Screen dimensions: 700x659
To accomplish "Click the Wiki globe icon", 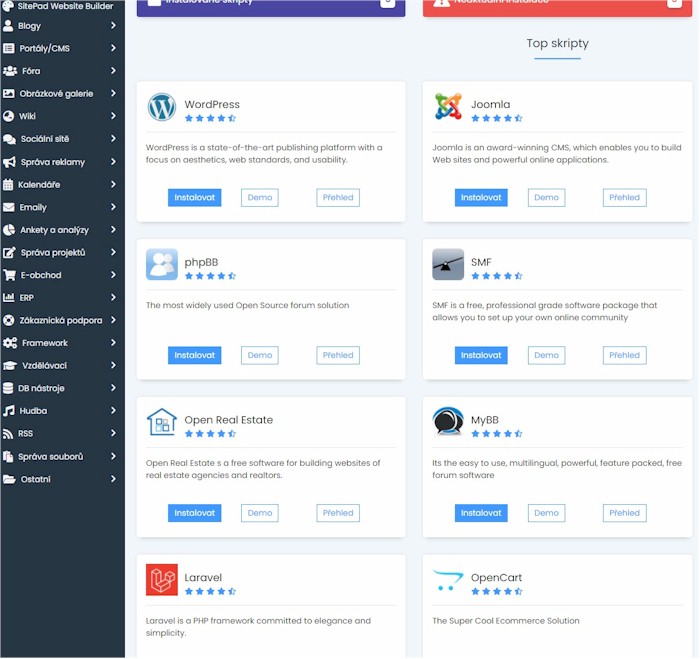I will (8, 116).
